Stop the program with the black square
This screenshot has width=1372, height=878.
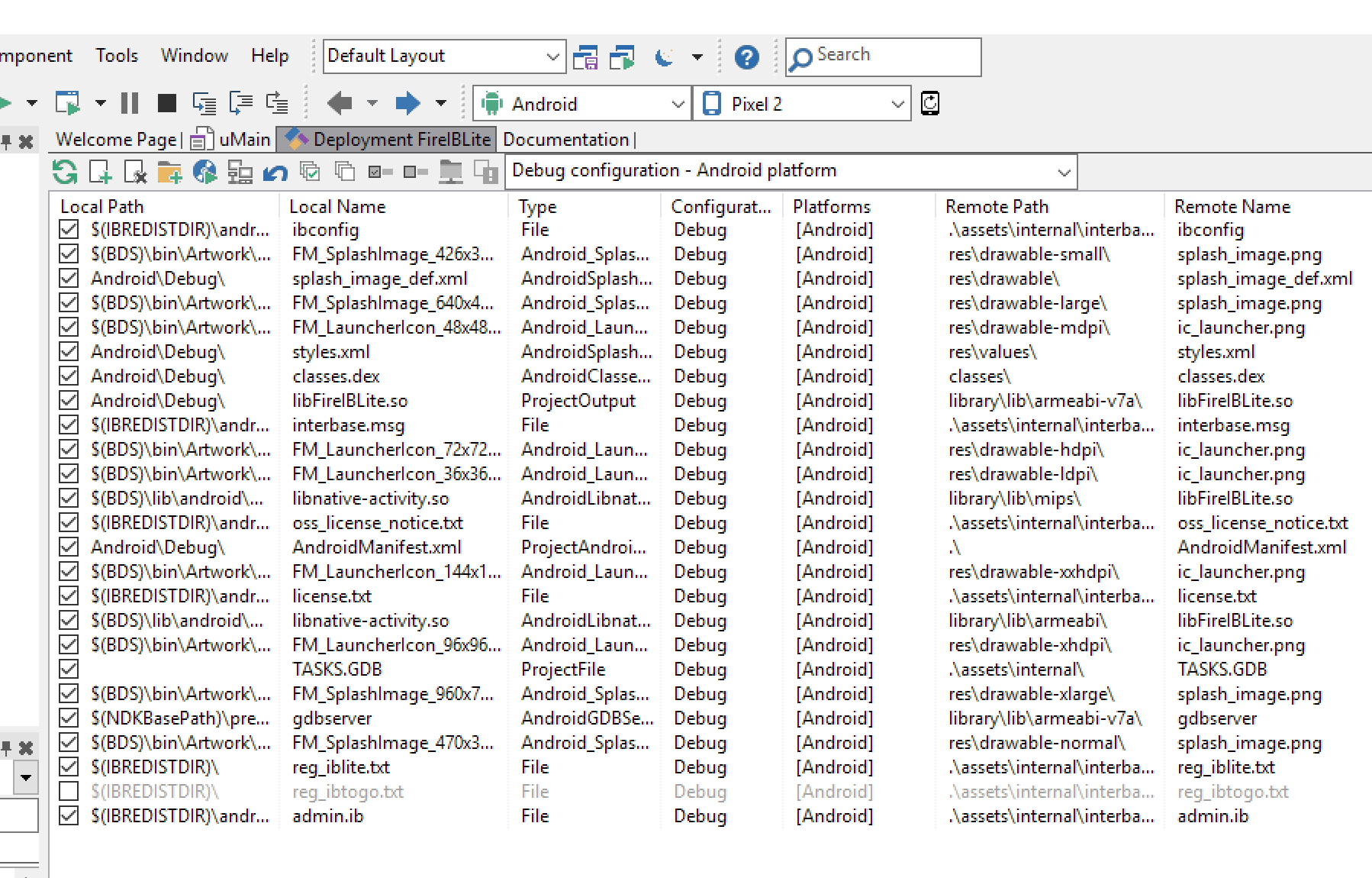(x=166, y=103)
